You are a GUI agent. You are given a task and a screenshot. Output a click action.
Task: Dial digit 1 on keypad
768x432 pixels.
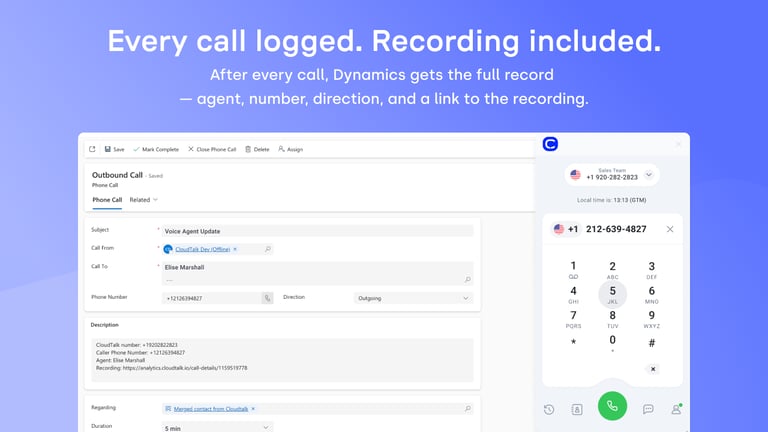pyautogui.click(x=573, y=269)
